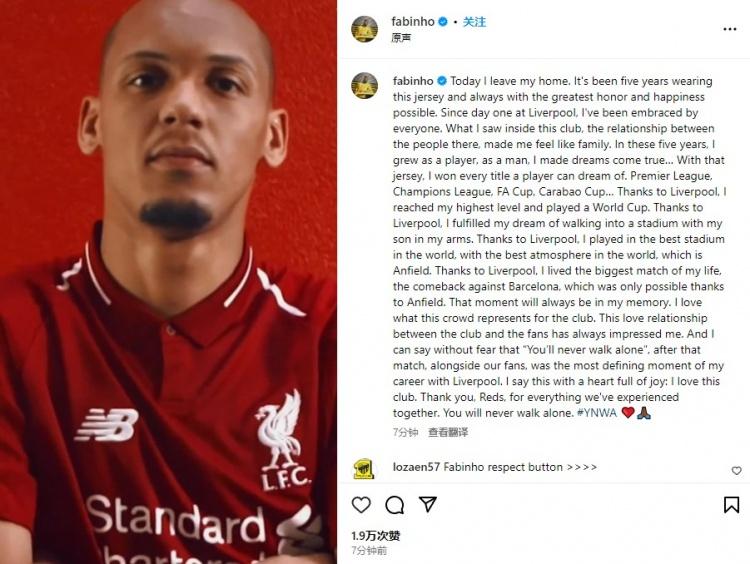
Task: Open the lozaen57 commenter username
Action: click(x=416, y=467)
